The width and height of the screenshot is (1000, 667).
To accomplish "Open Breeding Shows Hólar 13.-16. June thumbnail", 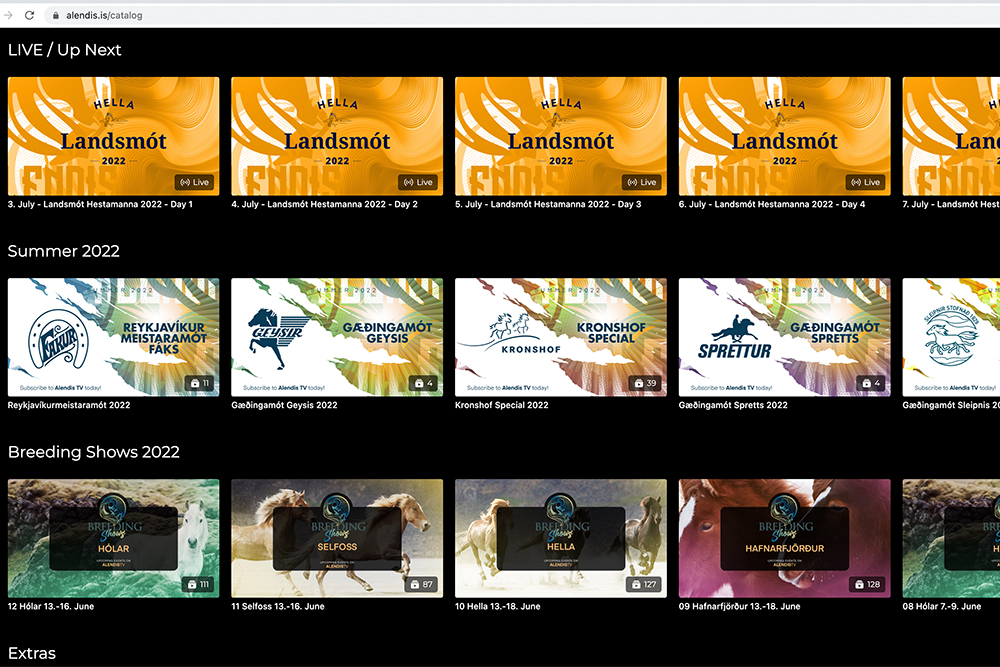I will 114,538.
